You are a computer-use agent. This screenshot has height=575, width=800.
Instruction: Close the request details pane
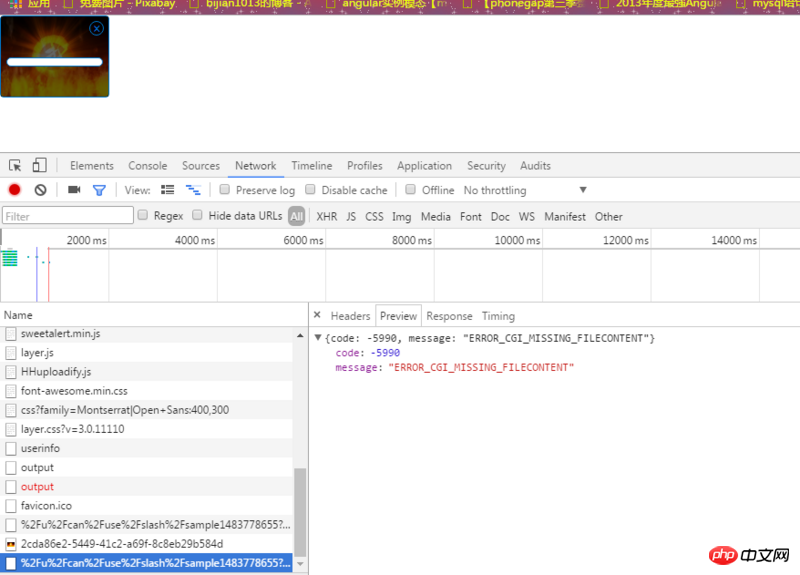click(316, 316)
